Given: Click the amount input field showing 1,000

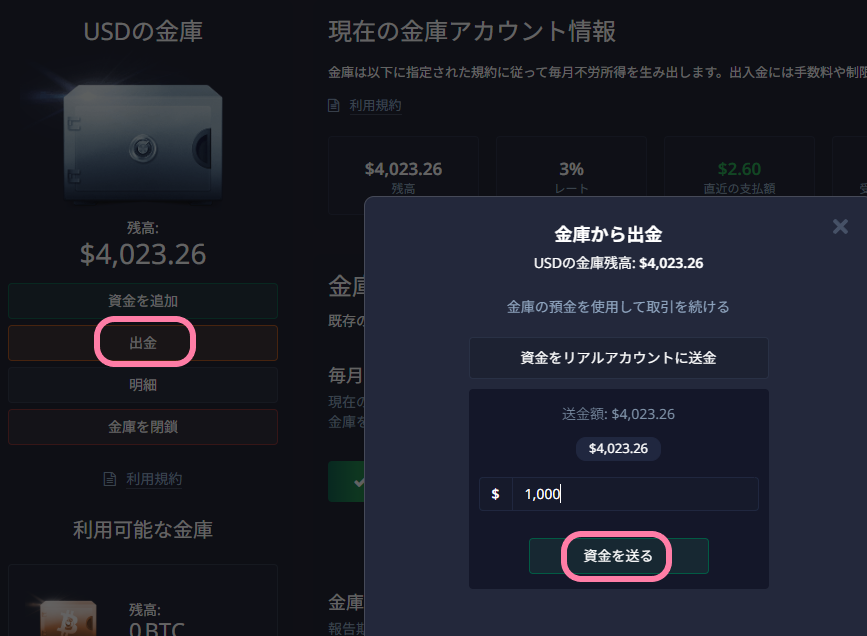Looking at the screenshot, I should tap(635, 494).
